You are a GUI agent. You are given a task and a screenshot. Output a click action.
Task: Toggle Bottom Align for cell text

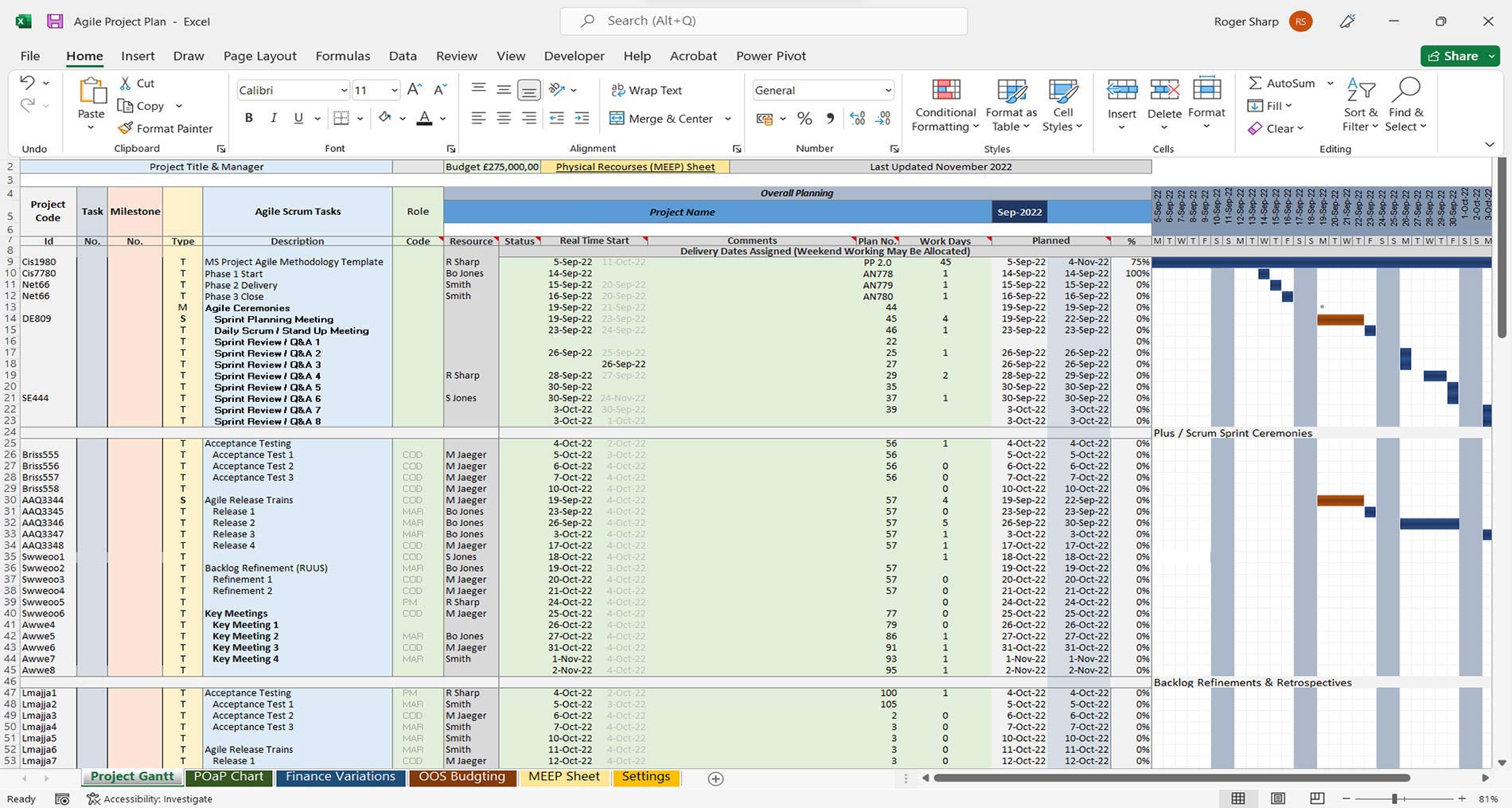point(529,90)
